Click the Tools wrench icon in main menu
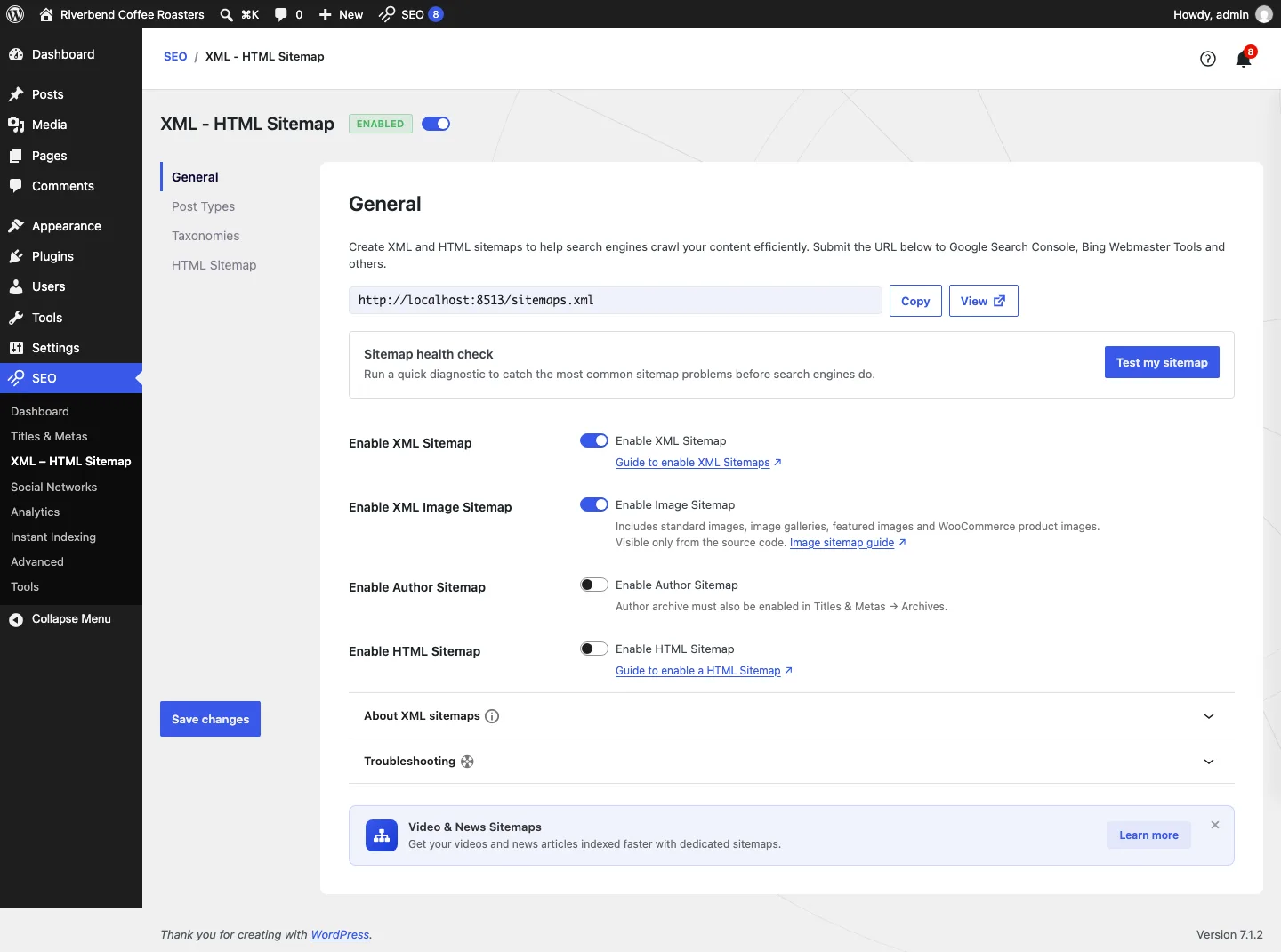 (16, 318)
